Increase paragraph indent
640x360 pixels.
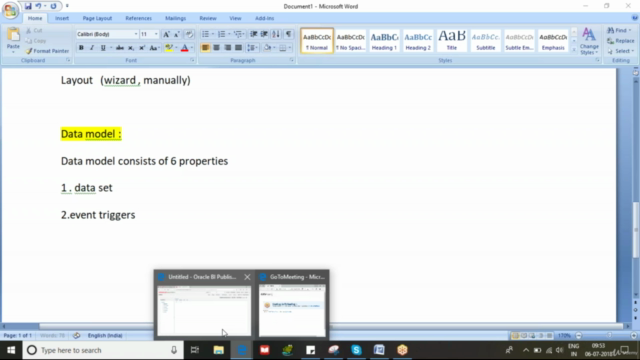point(264,34)
